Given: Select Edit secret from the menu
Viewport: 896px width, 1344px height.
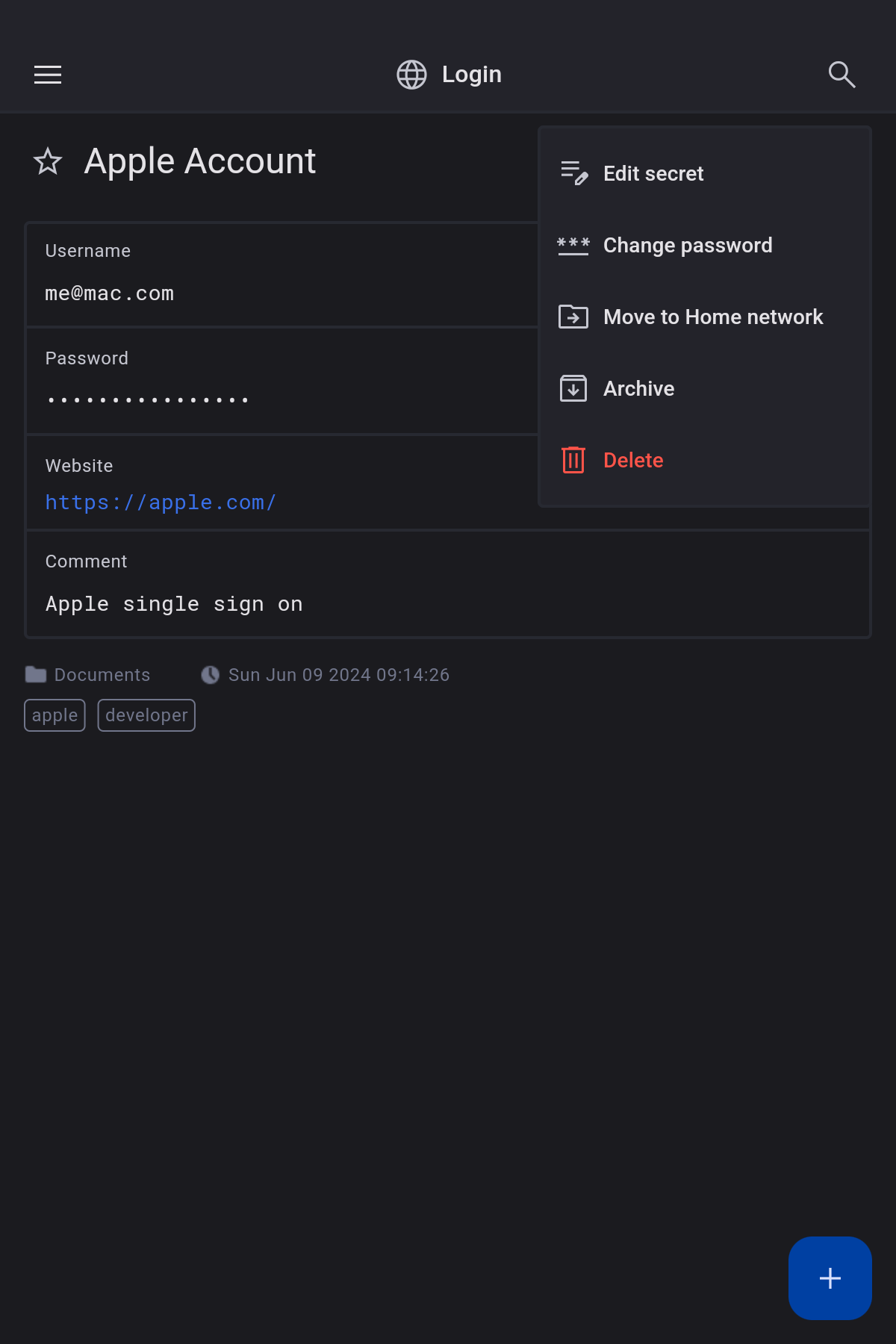Looking at the screenshot, I should click(x=653, y=174).
